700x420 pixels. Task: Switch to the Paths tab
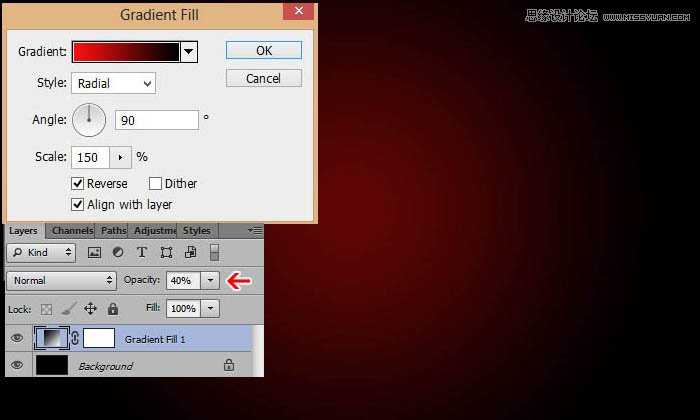(113, 231)
